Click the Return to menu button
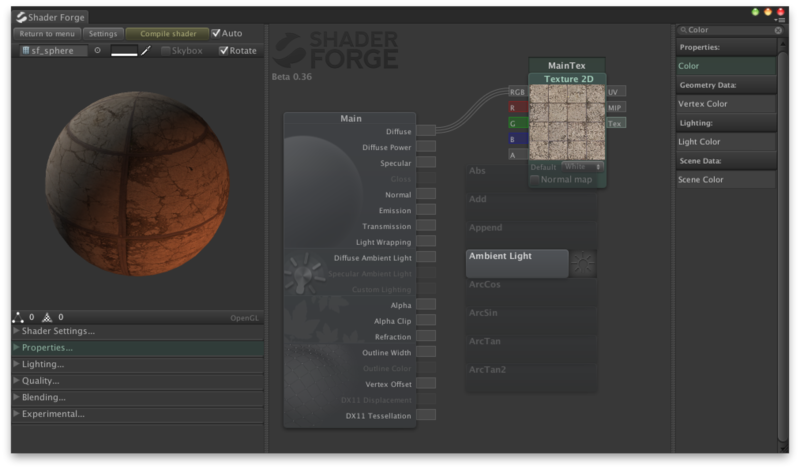 47,34
